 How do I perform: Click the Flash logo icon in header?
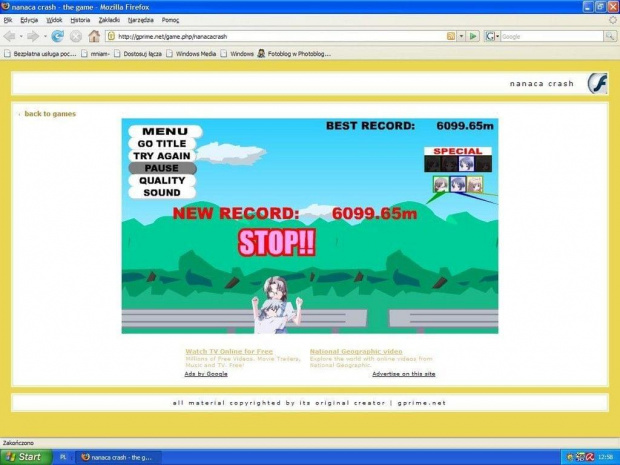[x=597, y=83]
